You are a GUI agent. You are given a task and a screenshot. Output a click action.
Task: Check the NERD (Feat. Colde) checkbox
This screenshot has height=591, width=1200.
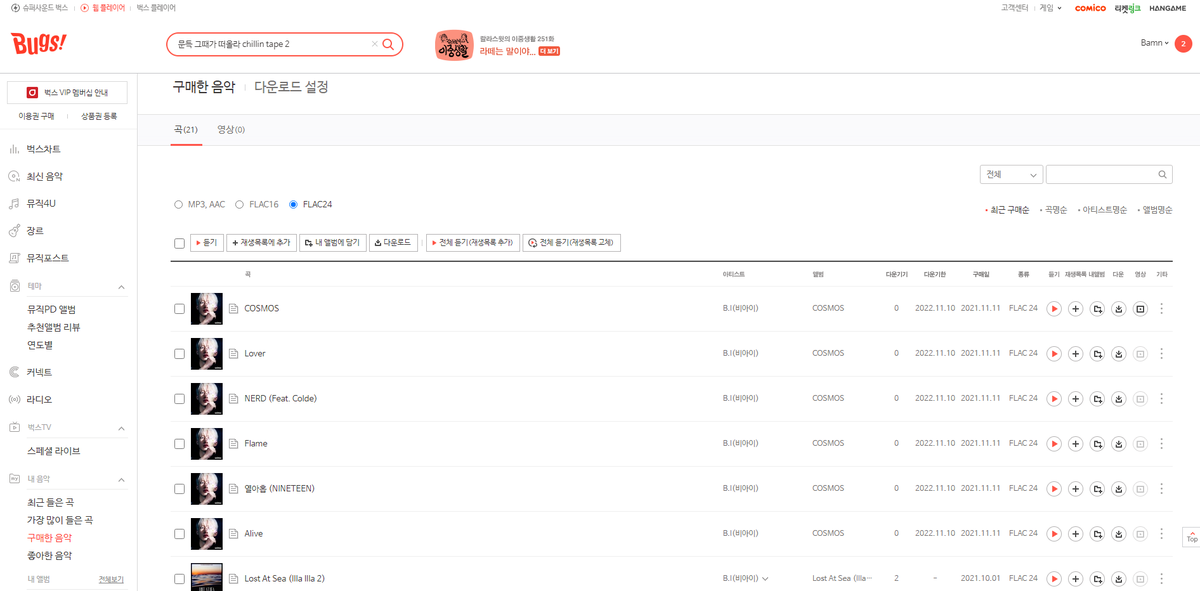click(x=179, y=399)
